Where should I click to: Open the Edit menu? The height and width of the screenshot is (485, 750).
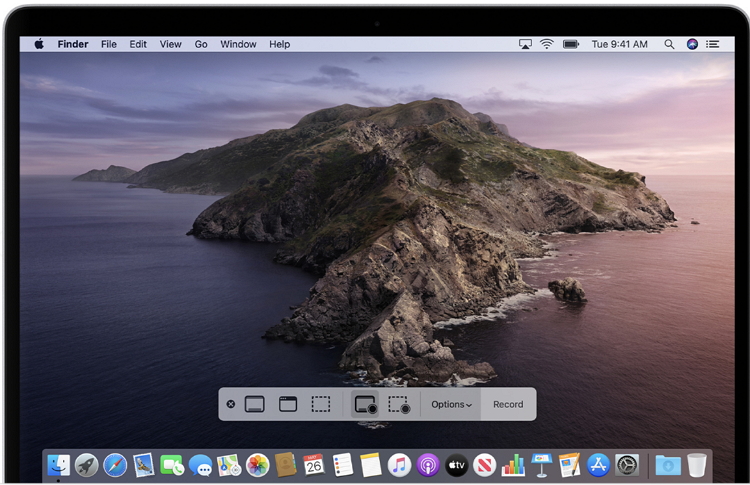point(138,44)
